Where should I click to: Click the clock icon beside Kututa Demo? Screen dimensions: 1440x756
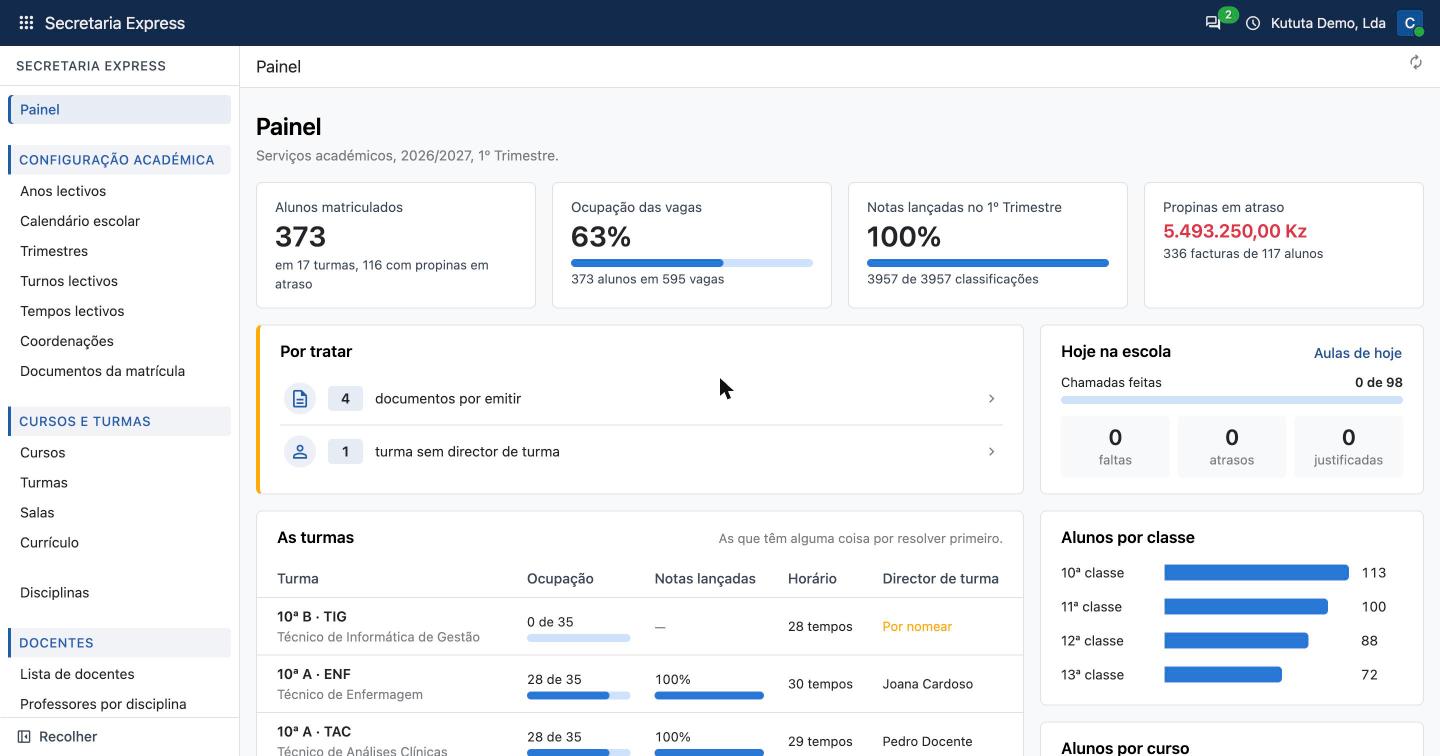point(1253,23)
